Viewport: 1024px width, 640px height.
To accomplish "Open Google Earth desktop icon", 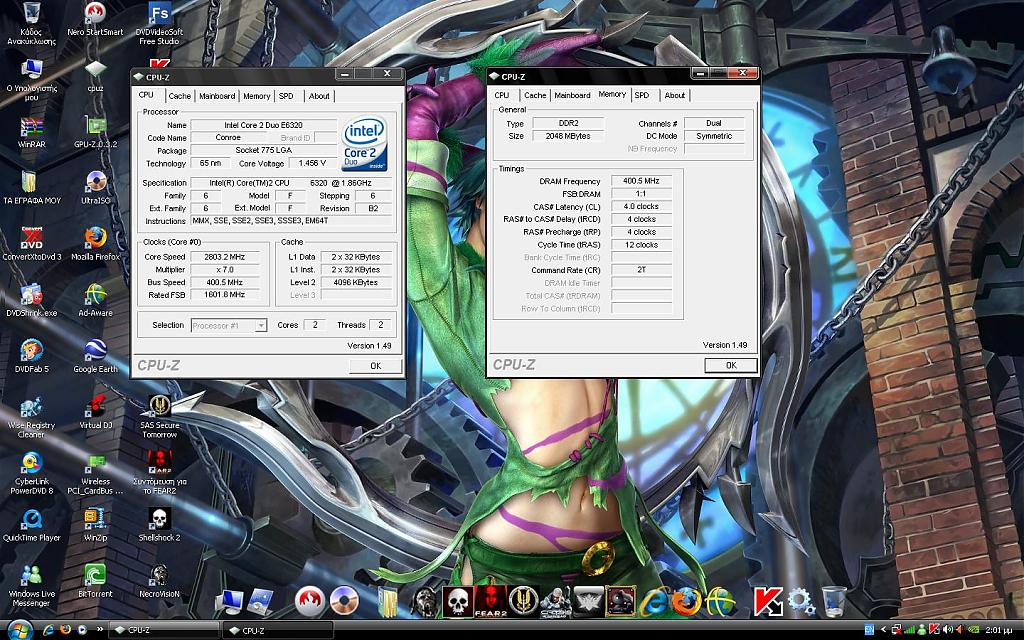I will tap(95, 356).
